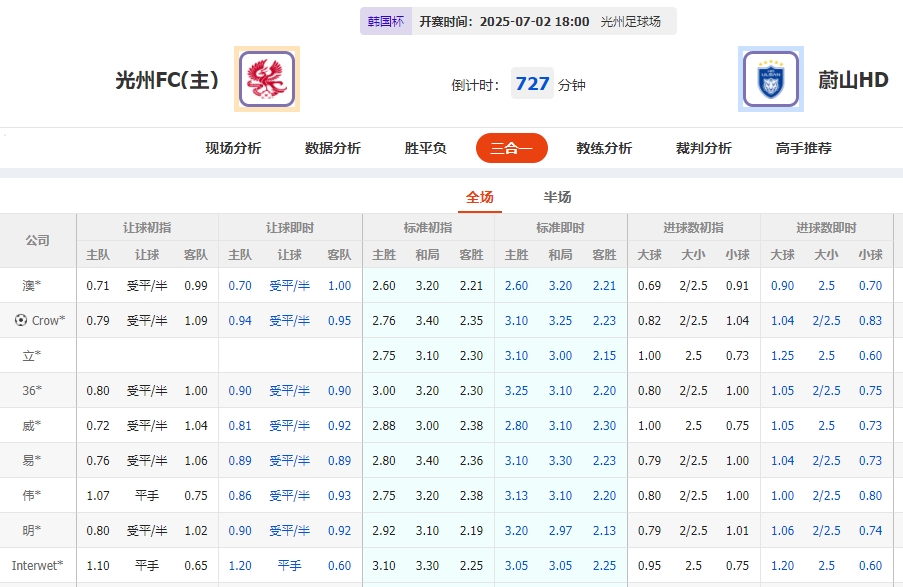The width and height of the screenshot is (903, 587).
Task: Open the 数据分析 tab
Action: (331, 147)
